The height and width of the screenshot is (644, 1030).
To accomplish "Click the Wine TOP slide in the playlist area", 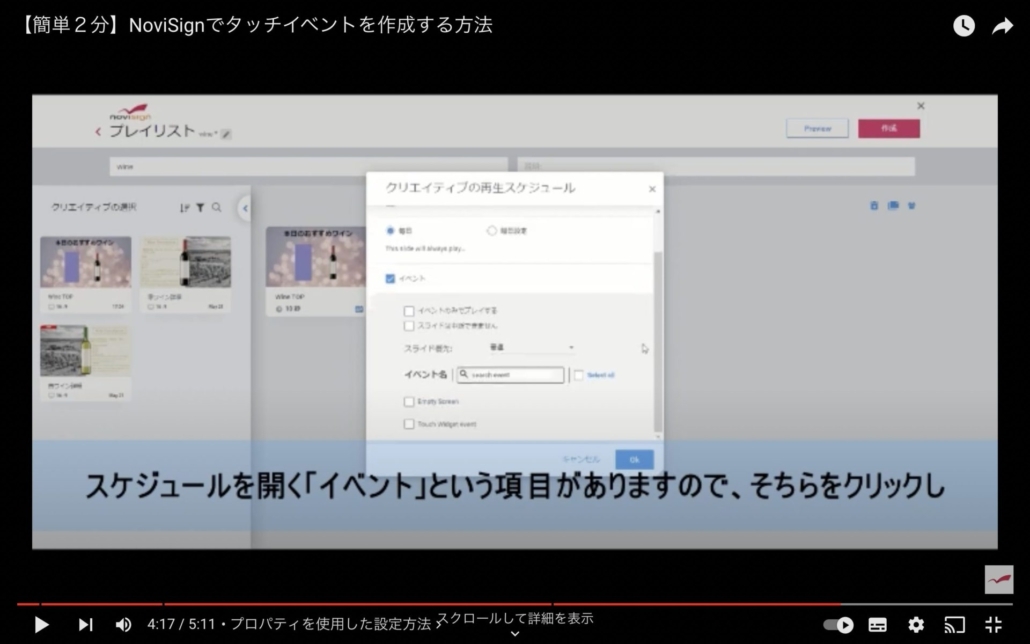I will coord(316,258).
